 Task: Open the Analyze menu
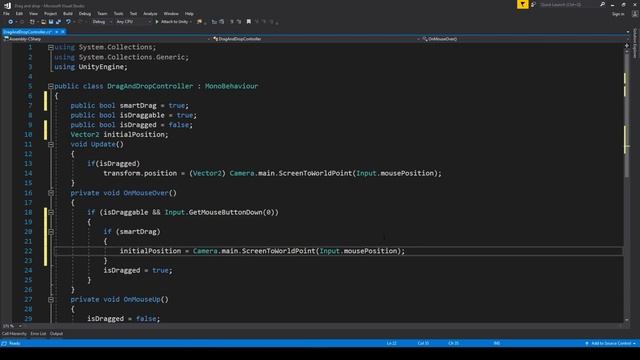click(150, 14)
